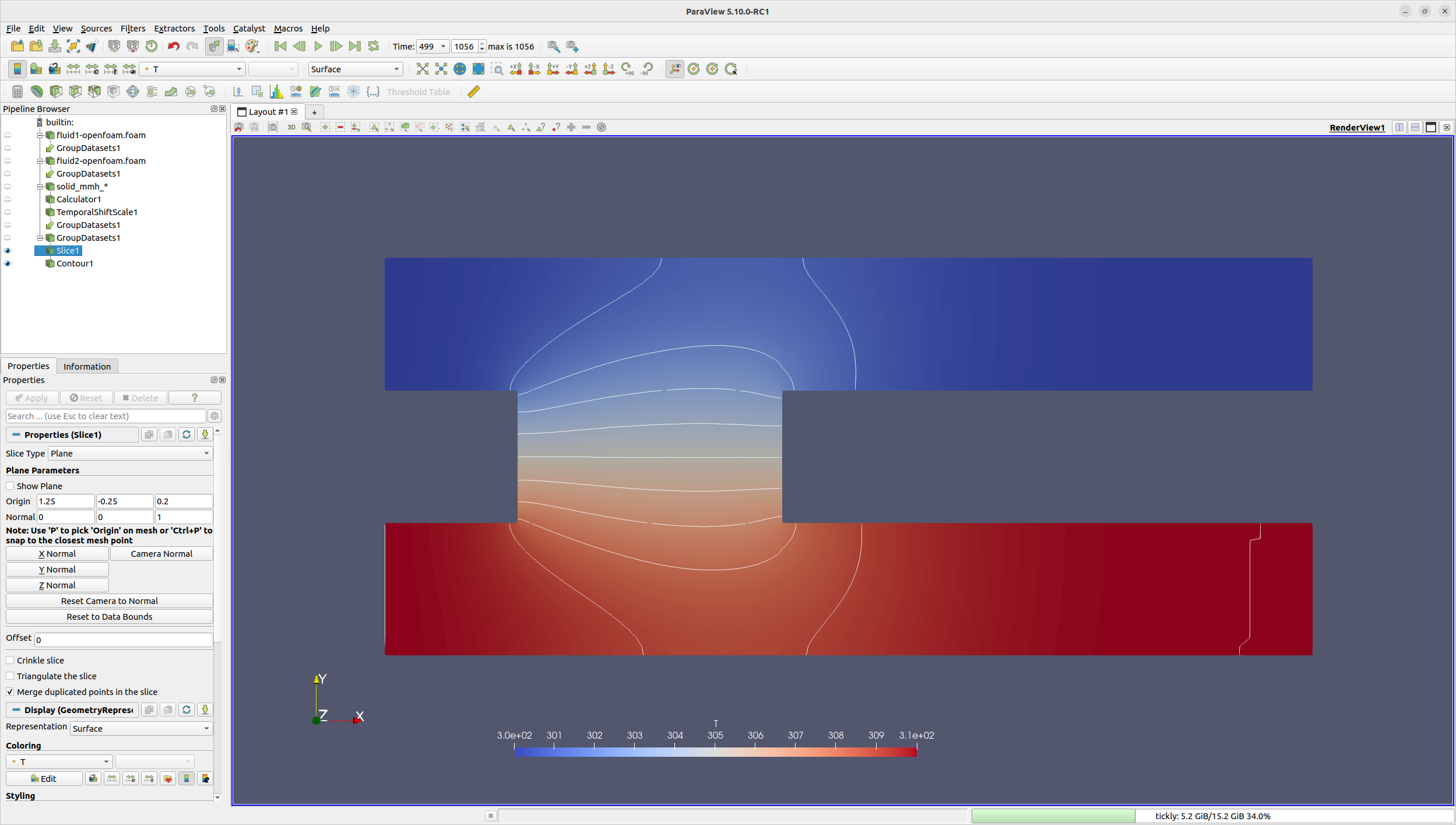The width and height of the screenshot is (1456, 825).
Task: Create a new Slice filter
Action: coord(75,92)
